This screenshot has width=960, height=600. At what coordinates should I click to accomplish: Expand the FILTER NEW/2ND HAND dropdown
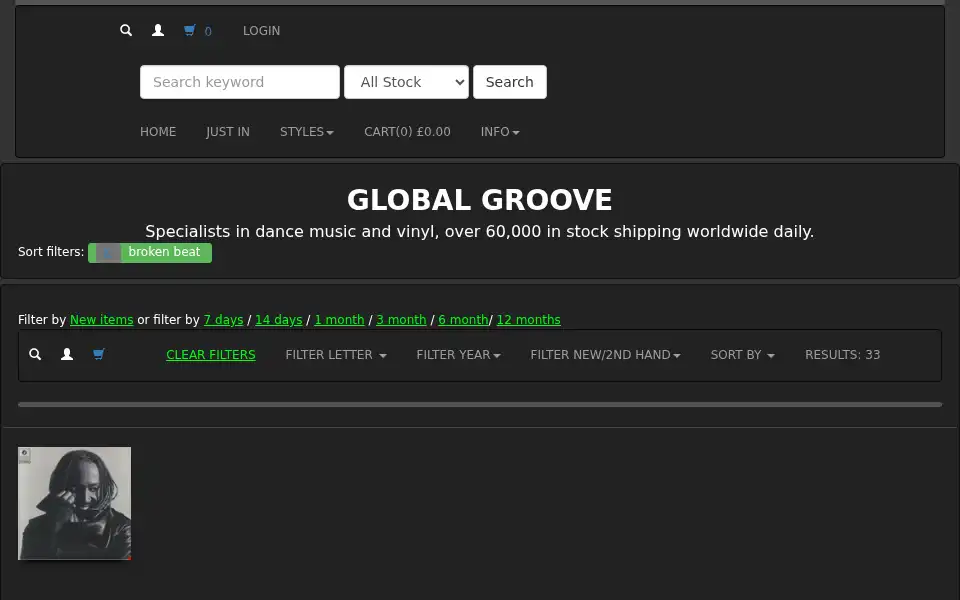605,355
